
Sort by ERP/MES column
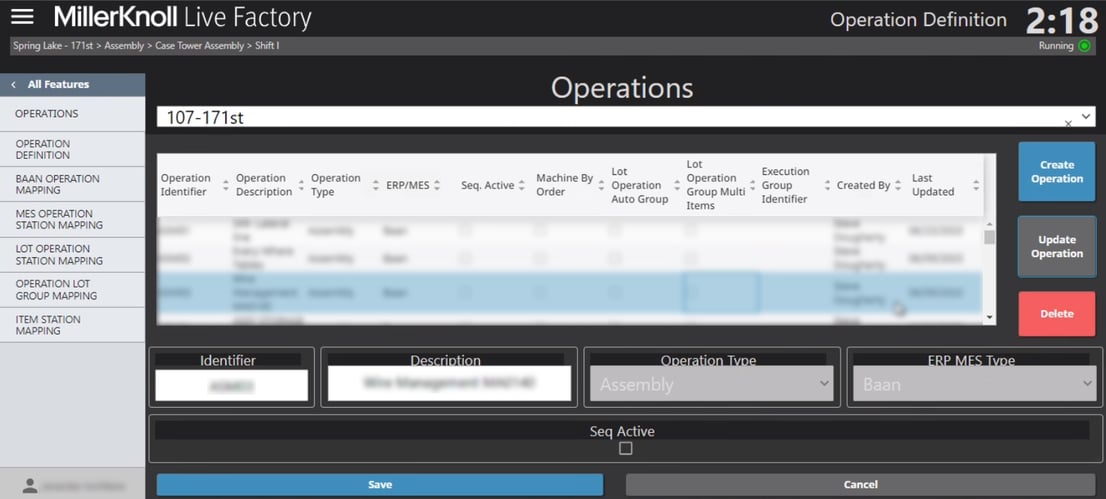tap(437, 185)
